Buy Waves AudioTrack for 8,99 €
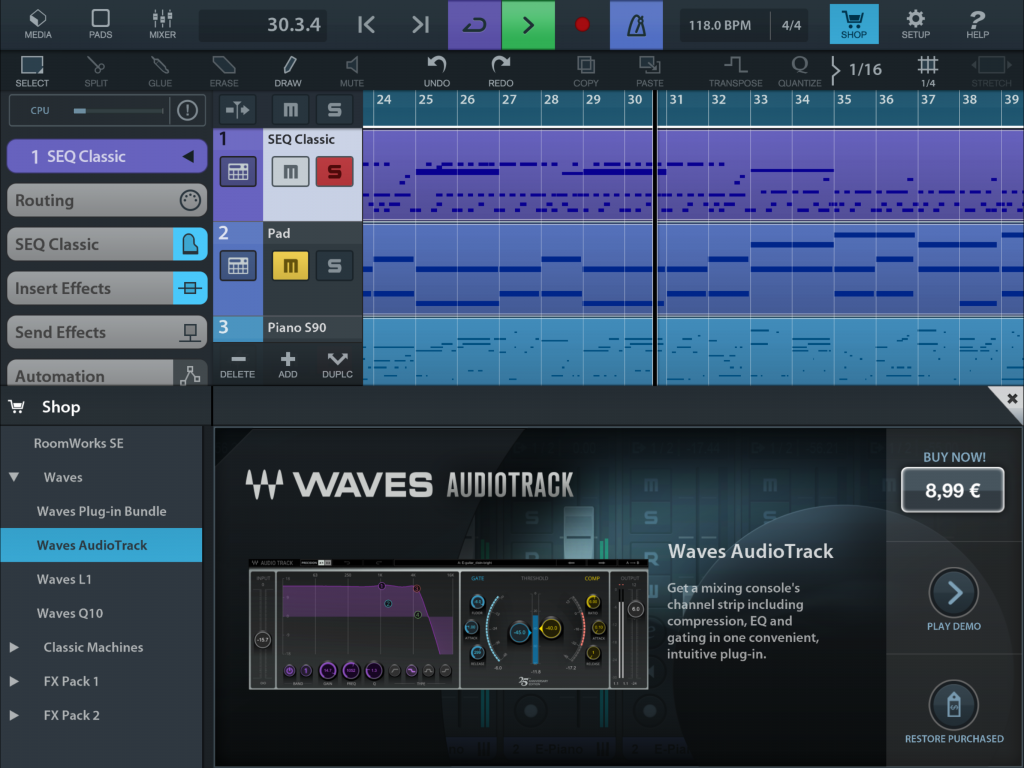 pos(952,489)
